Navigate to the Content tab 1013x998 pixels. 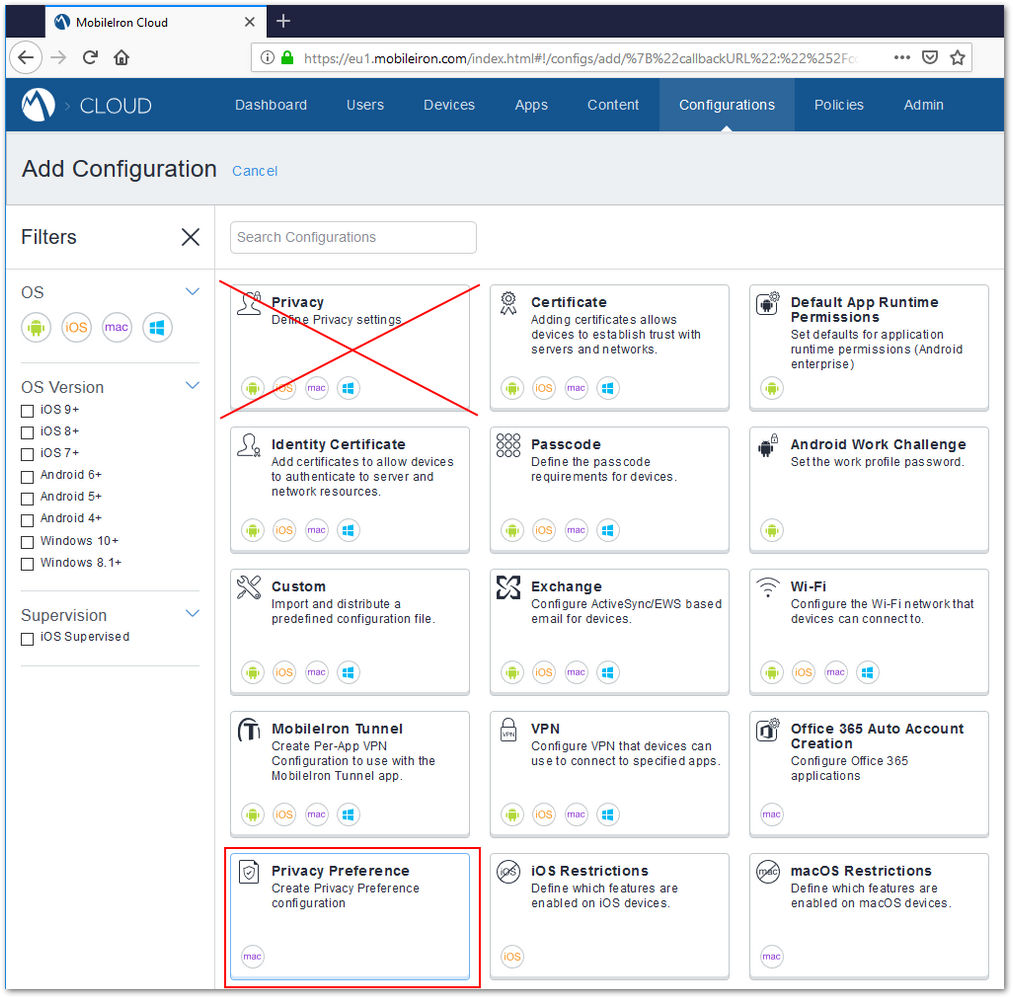612,105
